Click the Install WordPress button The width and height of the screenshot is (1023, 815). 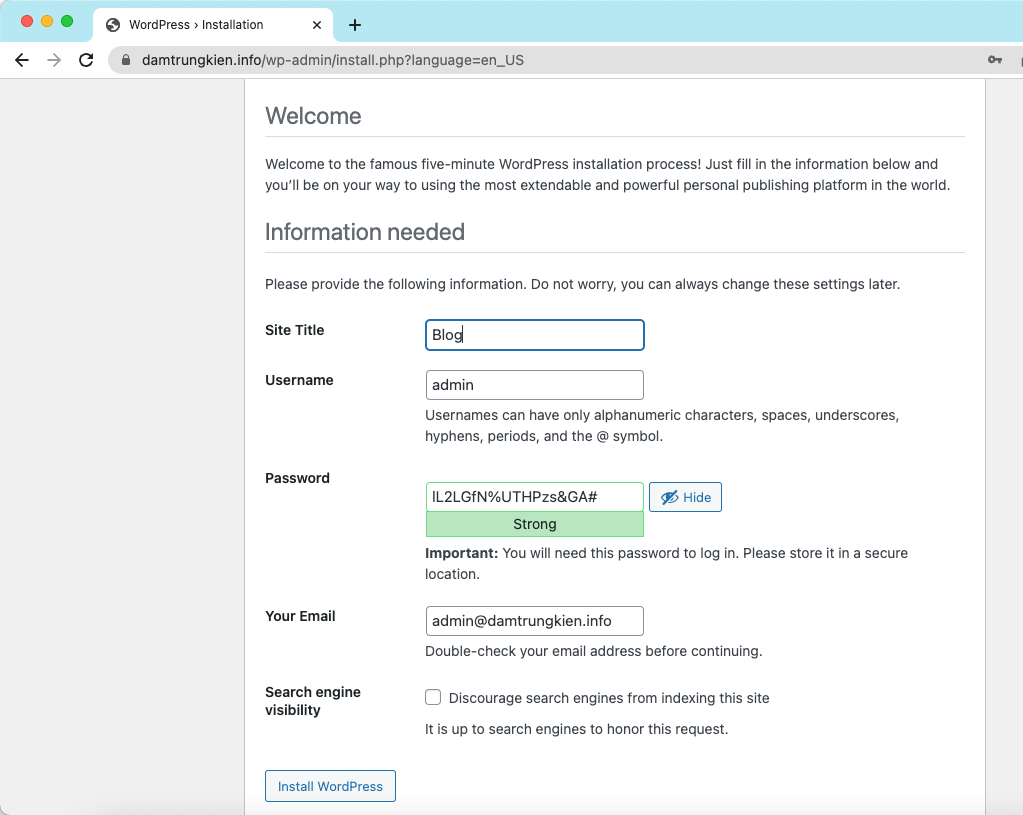330,786
